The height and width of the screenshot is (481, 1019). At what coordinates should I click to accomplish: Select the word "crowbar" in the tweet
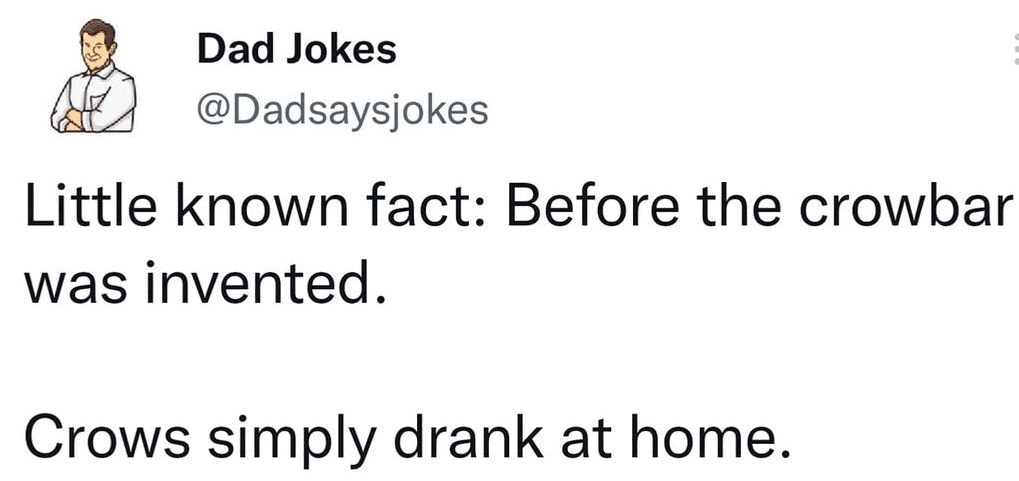903,209
